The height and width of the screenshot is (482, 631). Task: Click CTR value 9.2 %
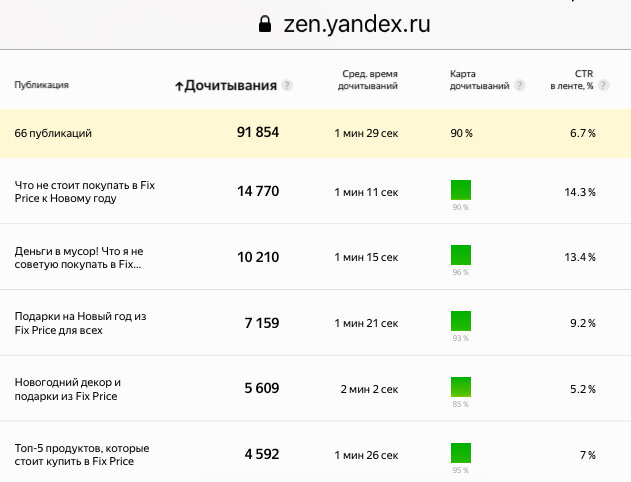point(583,323)
